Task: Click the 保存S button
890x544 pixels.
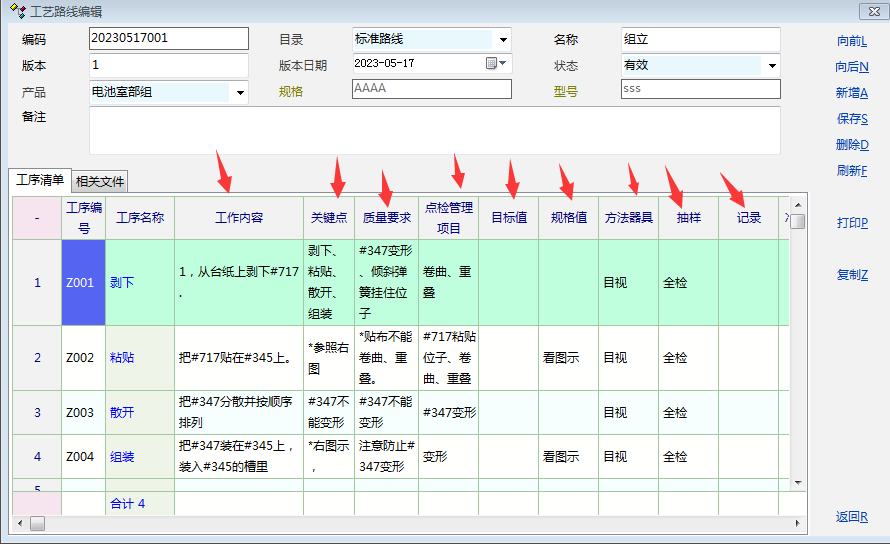Action: (851, 119)
